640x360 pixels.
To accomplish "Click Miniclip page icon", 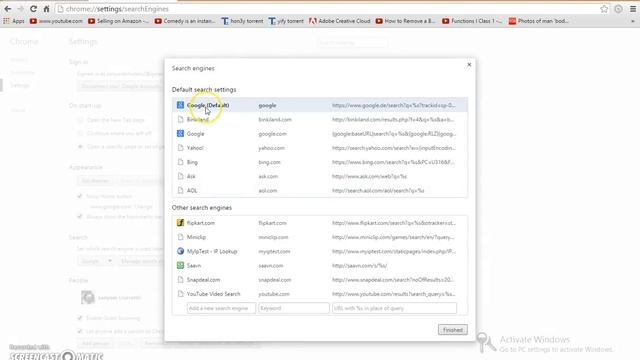I will [x=180, y=237].
